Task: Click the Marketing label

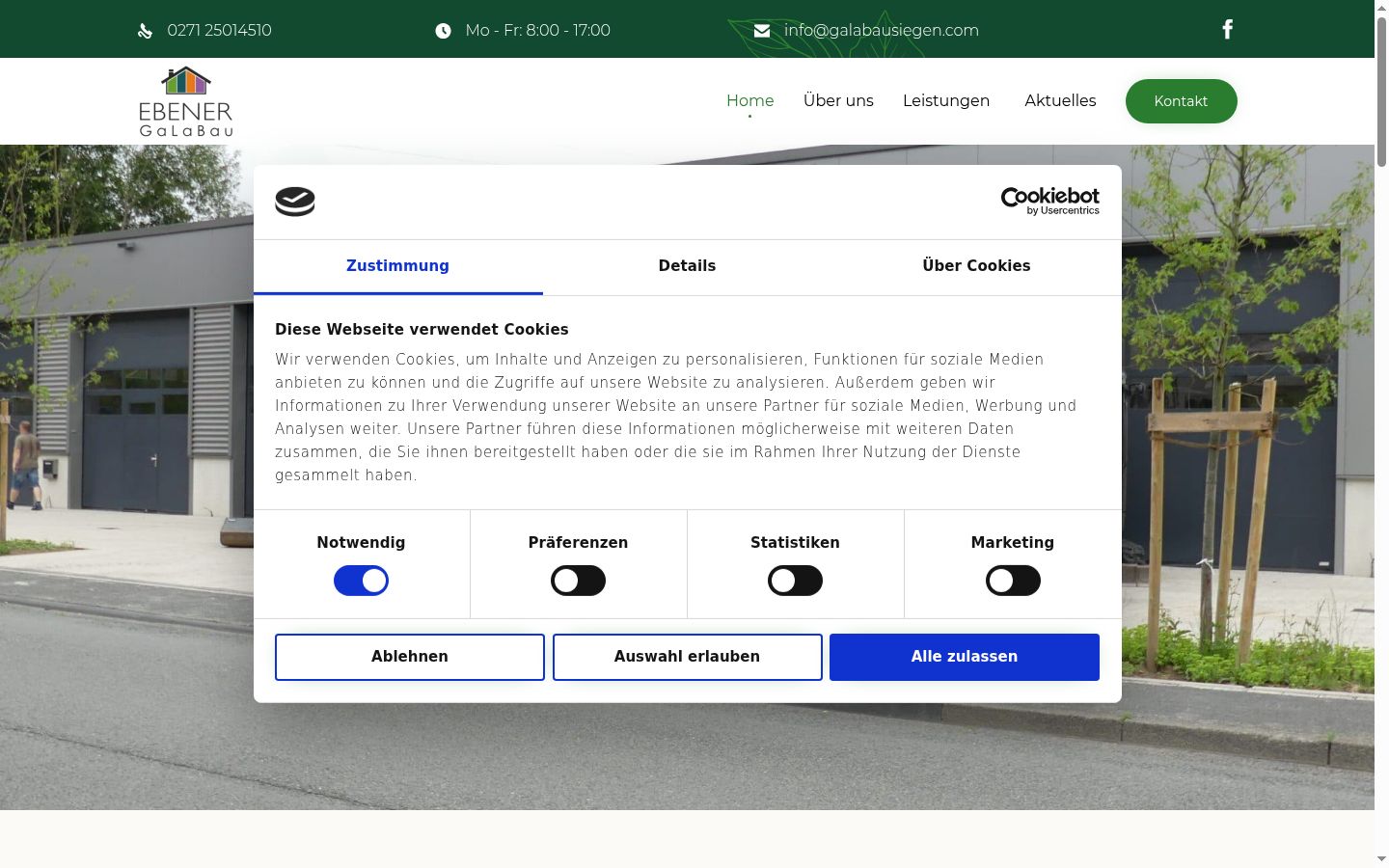Action: coord(1013,543)
